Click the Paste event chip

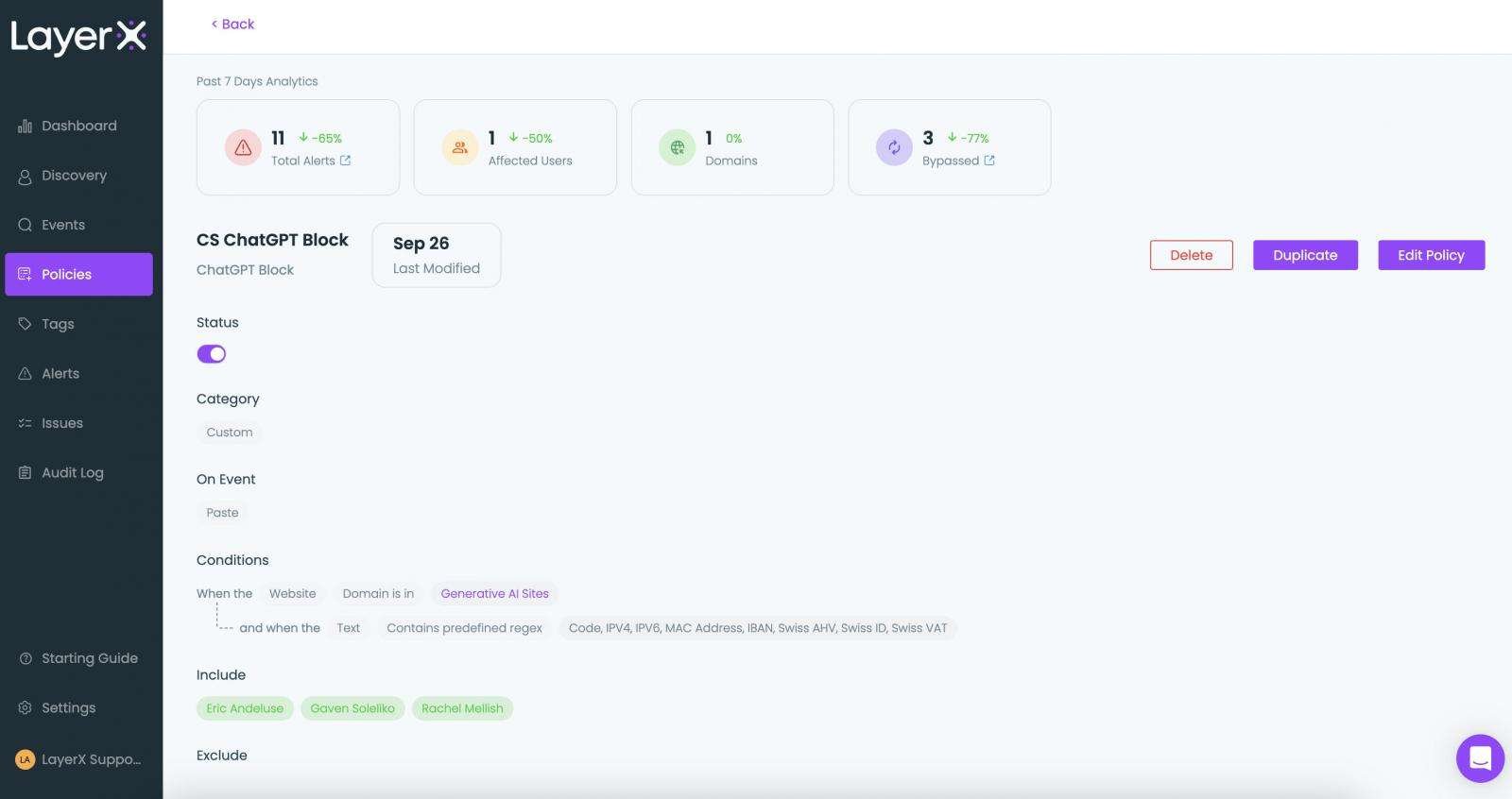(x=222, y=513)
